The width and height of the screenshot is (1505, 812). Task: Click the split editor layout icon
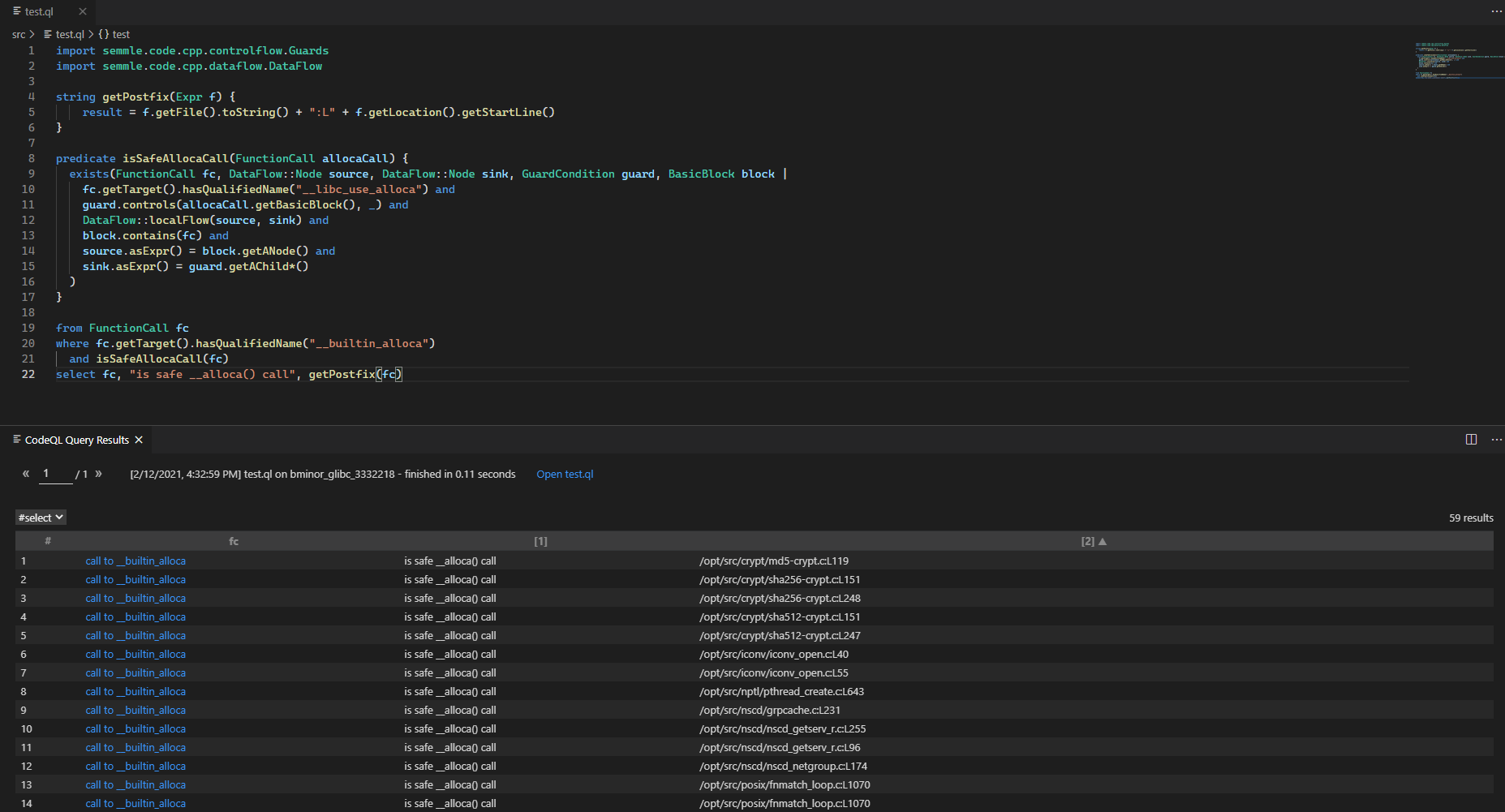tap(1471, 440)
